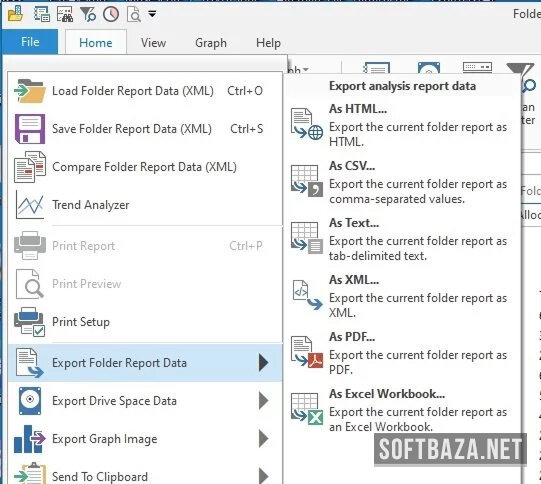Image resolution: width=541 pixels, height=484 pixels.
Task: Open the Graph ribbon tab
Action: pyautogui.click(x=211, y=43)
